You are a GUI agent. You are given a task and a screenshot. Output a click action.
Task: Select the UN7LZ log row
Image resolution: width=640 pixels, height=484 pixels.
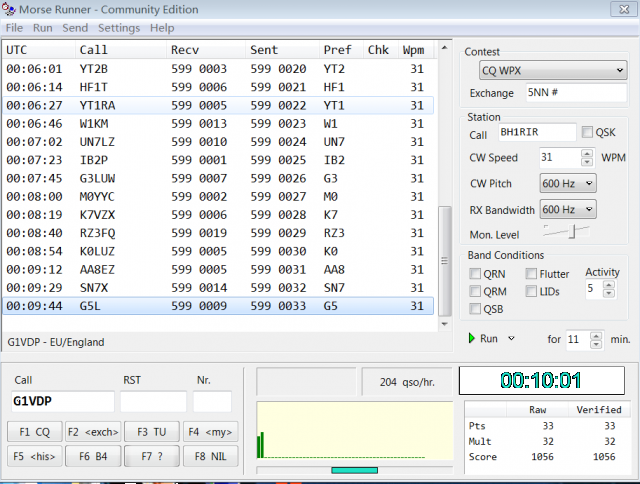coord(218,142)
